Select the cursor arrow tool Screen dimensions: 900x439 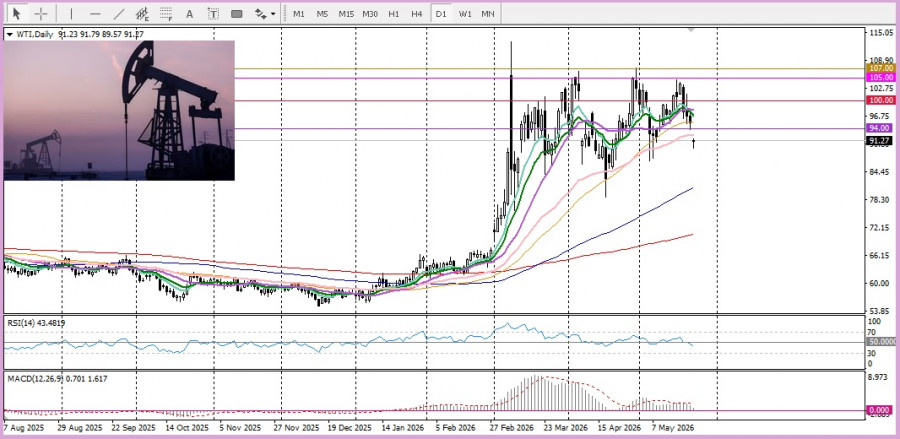tap(17, 13)
